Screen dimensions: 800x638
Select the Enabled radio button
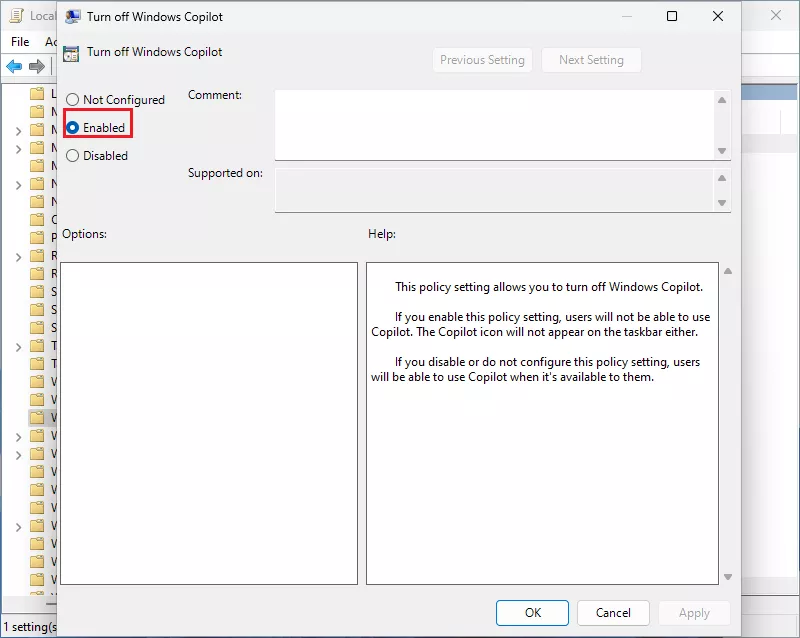tap(72, 128)
